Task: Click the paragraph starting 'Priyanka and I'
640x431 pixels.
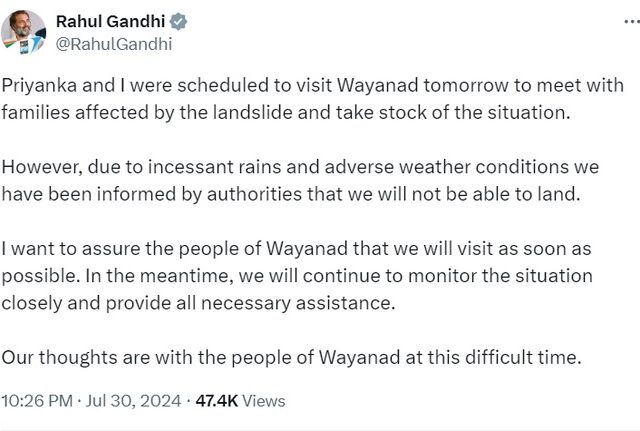Action: pos(313,99)
